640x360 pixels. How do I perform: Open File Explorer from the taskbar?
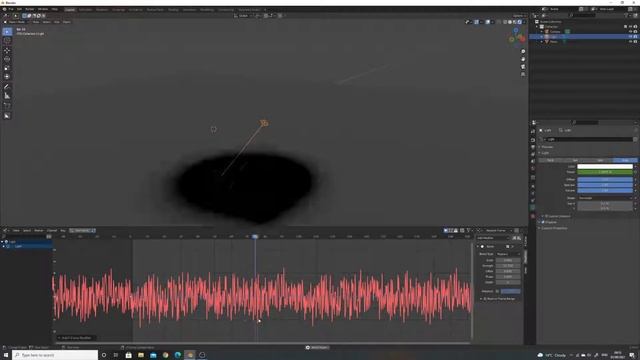click(141, 355)
